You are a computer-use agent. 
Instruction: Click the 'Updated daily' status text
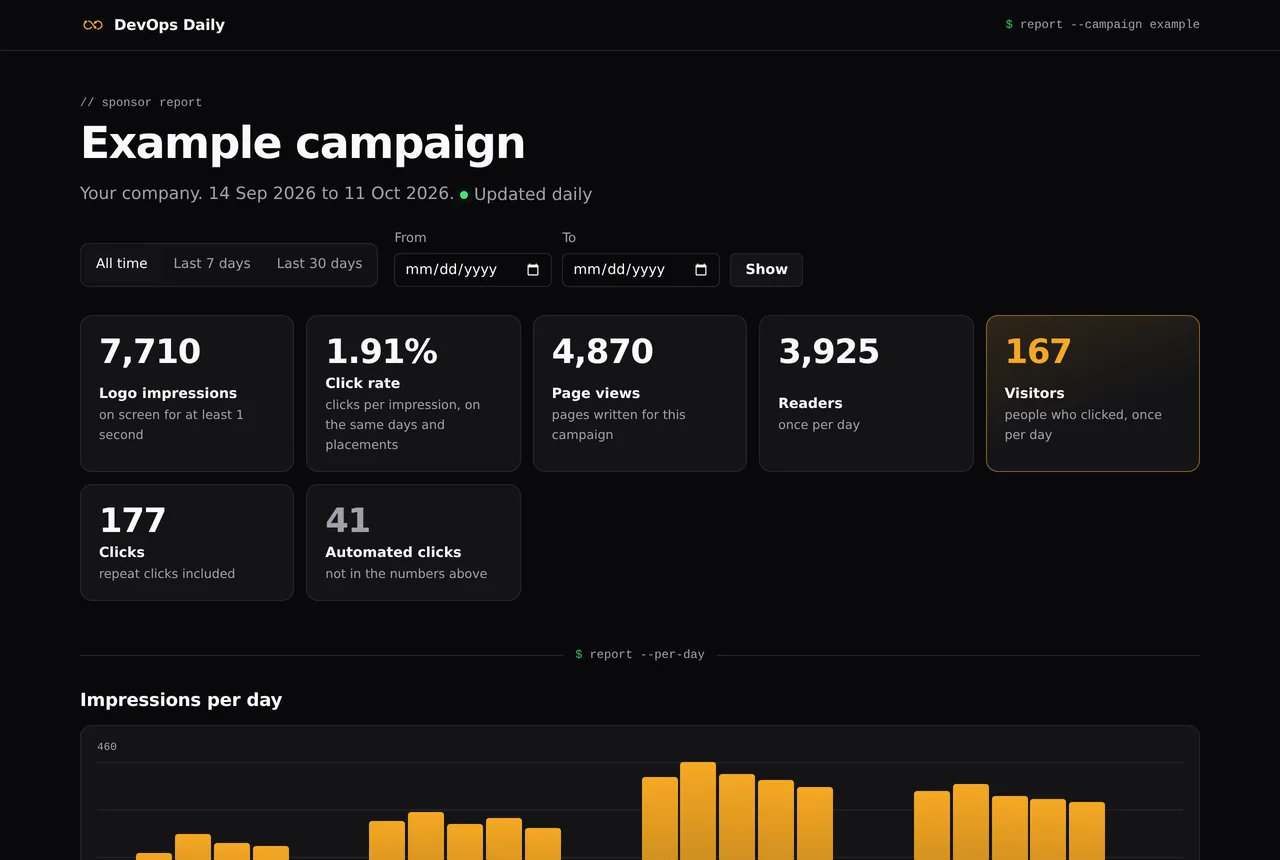(x=533, y=194)
